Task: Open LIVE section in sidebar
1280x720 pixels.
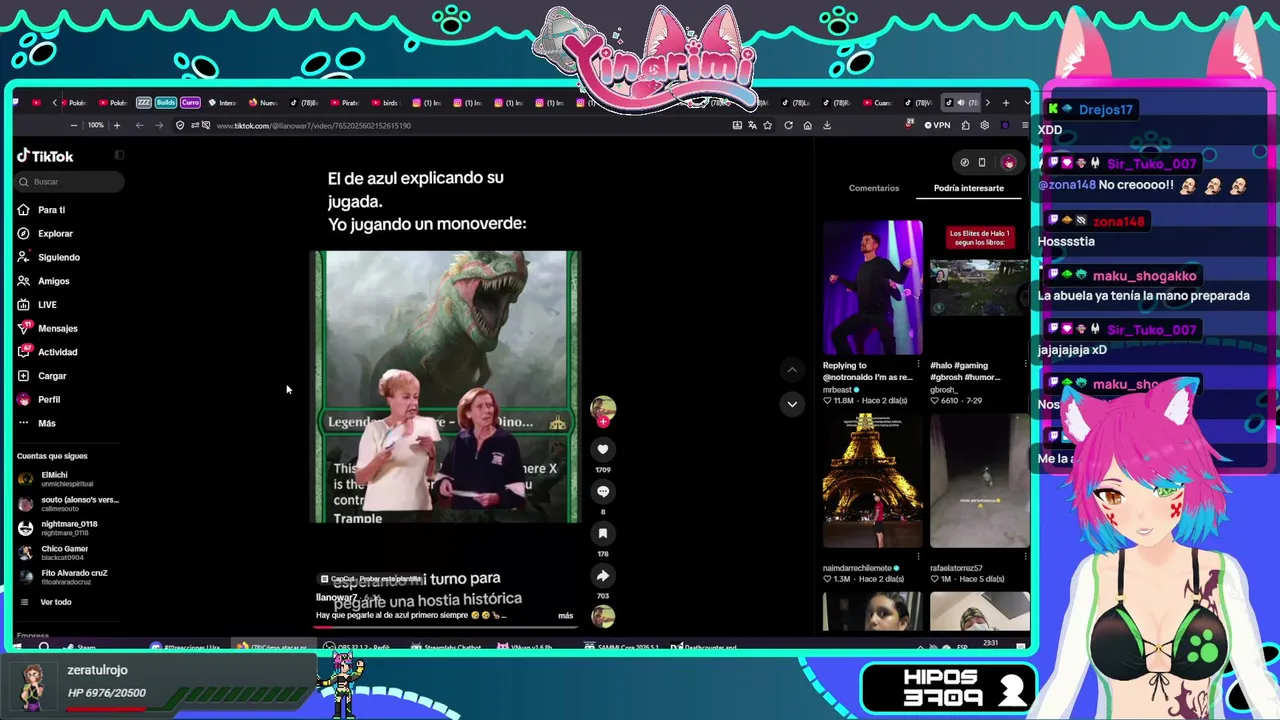Action: 38,305
